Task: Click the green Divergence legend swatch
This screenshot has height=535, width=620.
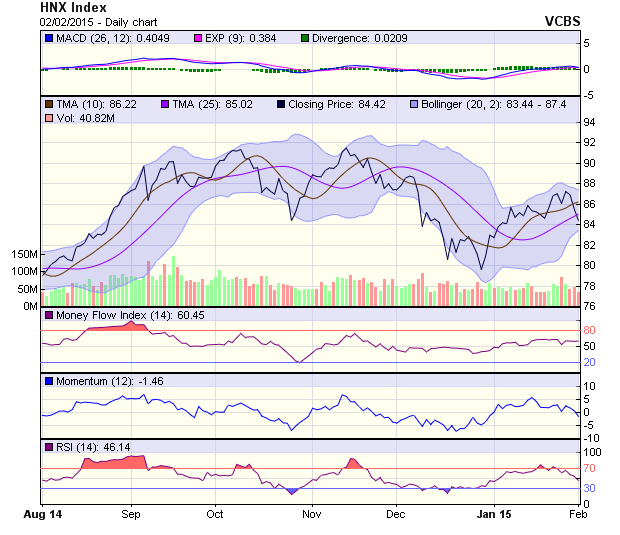Action: (305, 38)
